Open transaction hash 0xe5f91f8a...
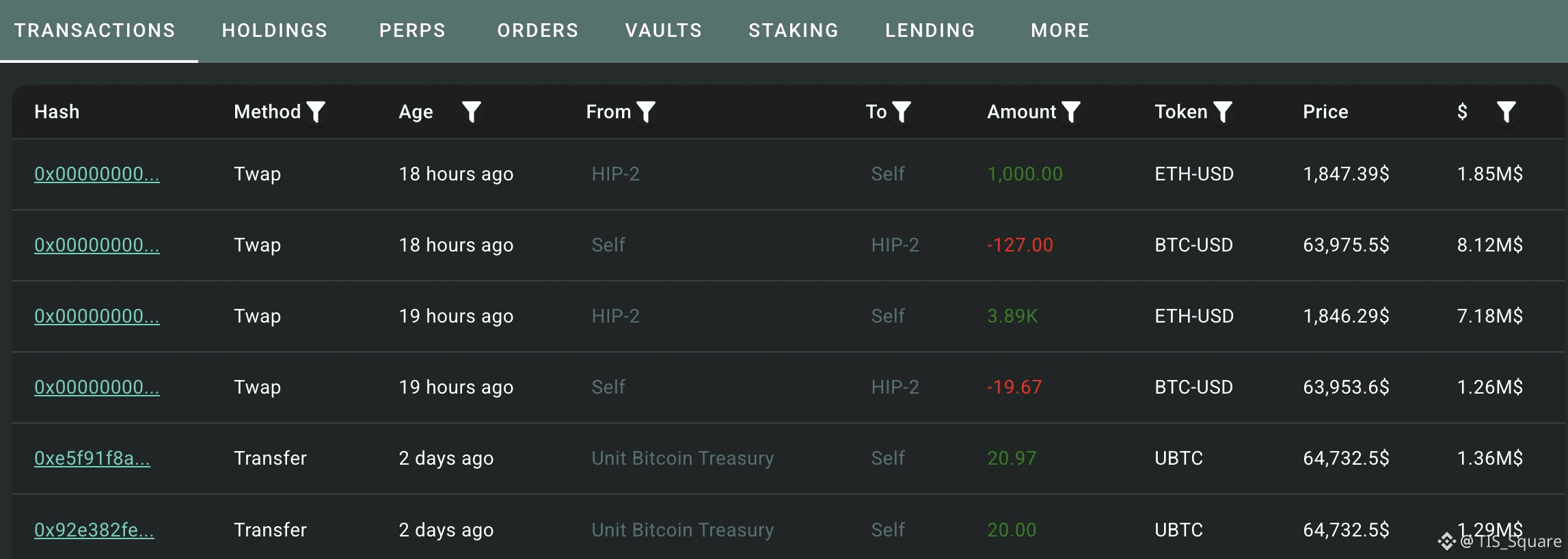 click(x=92, y=458)
